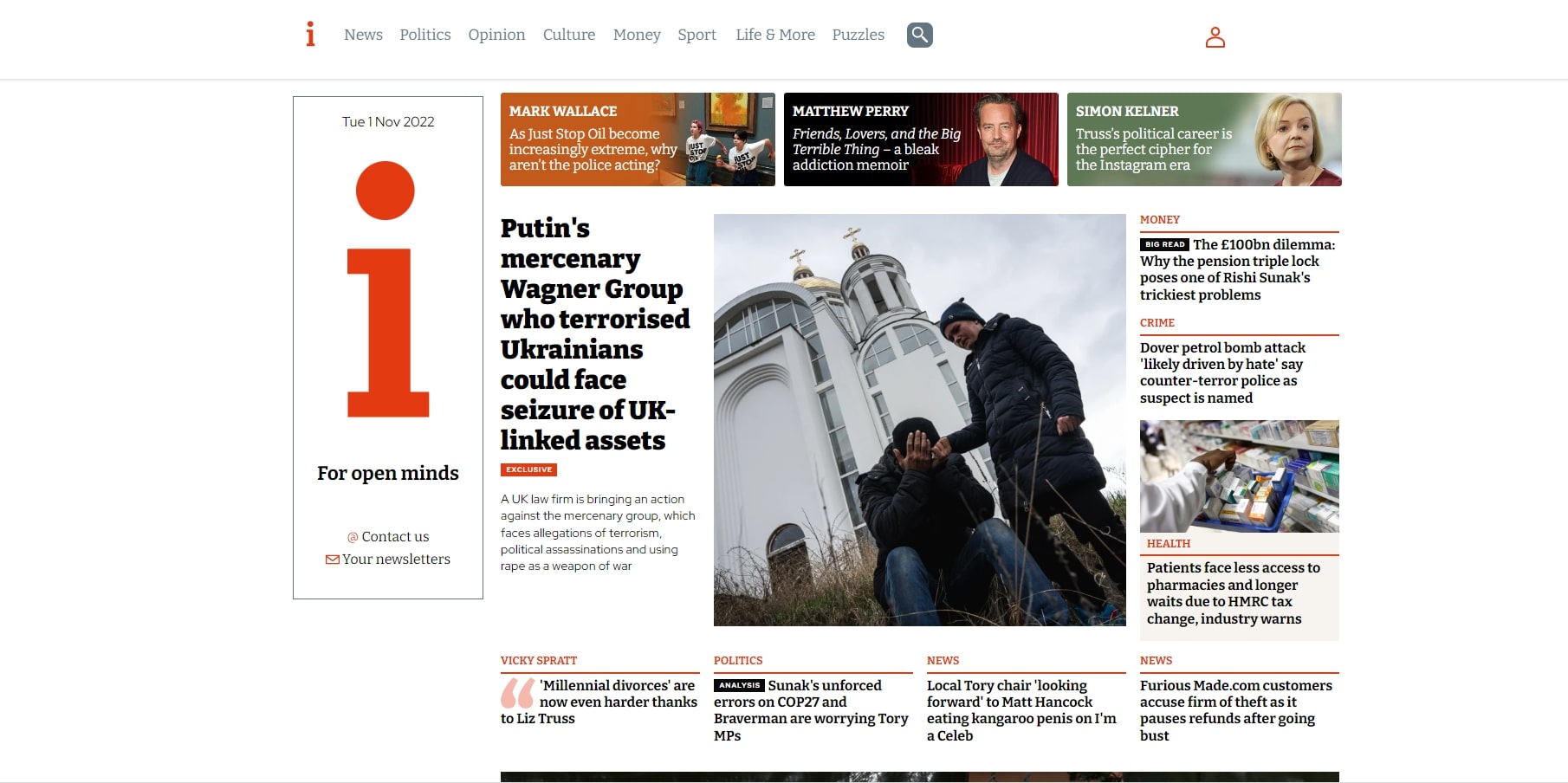Click the user account profile icon
The width and height of the screenshot is (1568, 783).
pos(1215,36)
